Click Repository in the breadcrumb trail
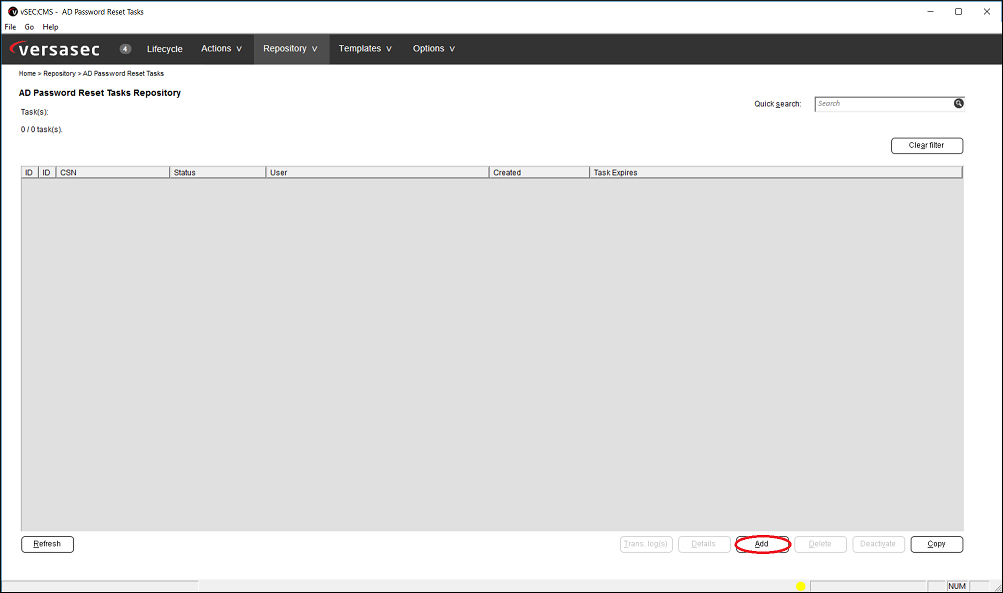 tap(59, 74)
